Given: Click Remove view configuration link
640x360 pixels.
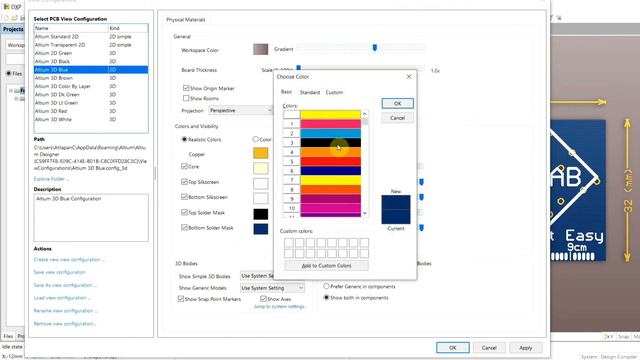Looking at the screenshot, I should pyautogui.click(x=65, y=324).
